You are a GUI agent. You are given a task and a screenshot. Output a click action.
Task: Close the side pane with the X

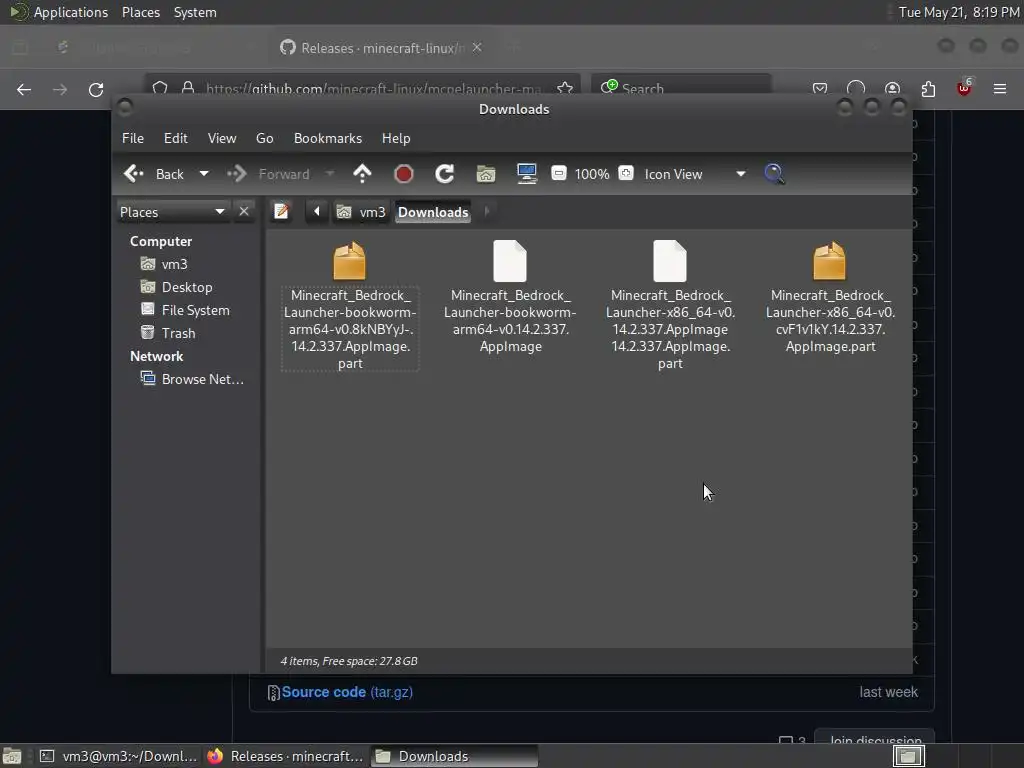pos(244,212)
